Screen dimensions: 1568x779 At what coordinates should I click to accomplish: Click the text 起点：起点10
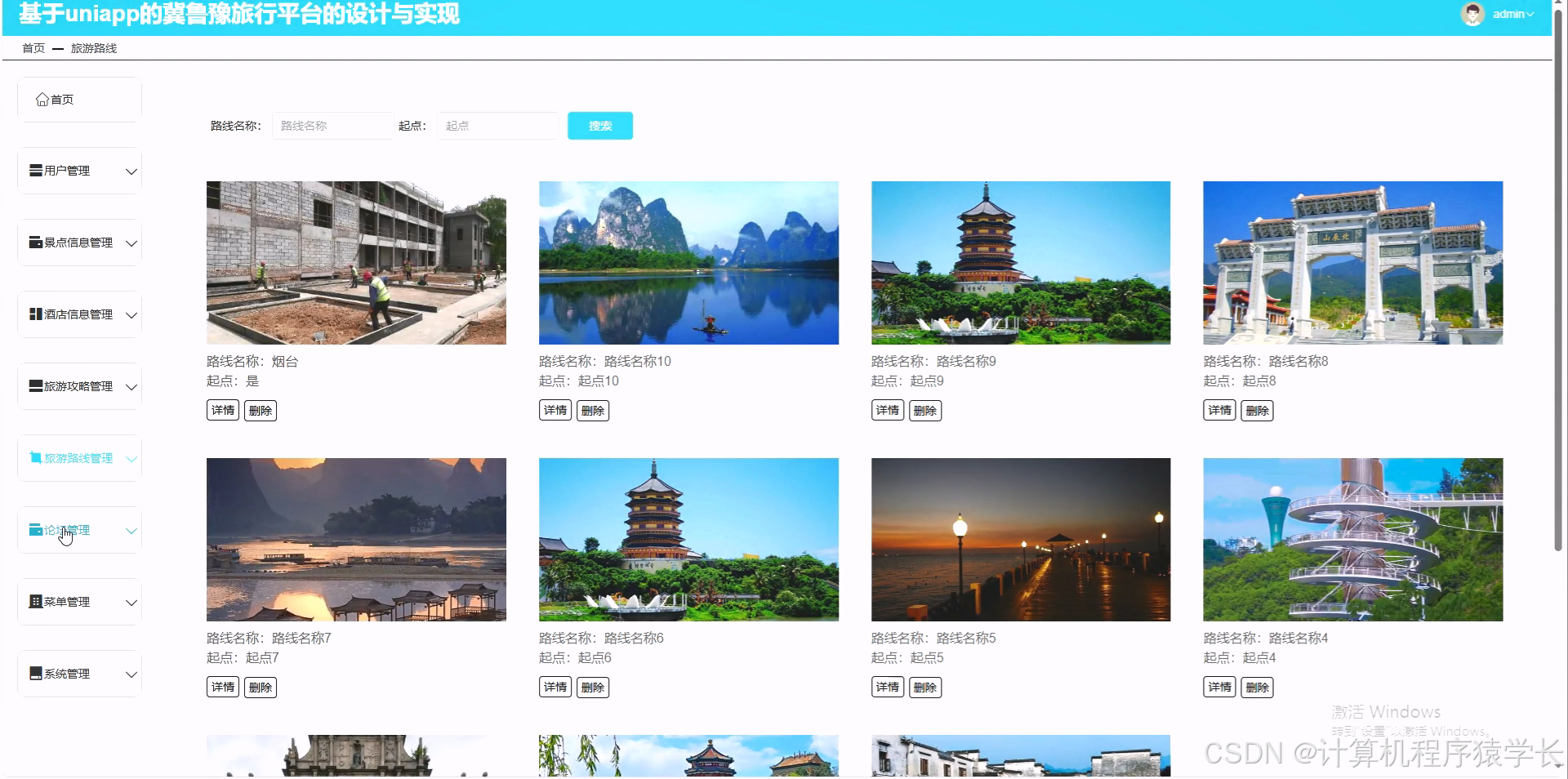[x=579, y=381]
